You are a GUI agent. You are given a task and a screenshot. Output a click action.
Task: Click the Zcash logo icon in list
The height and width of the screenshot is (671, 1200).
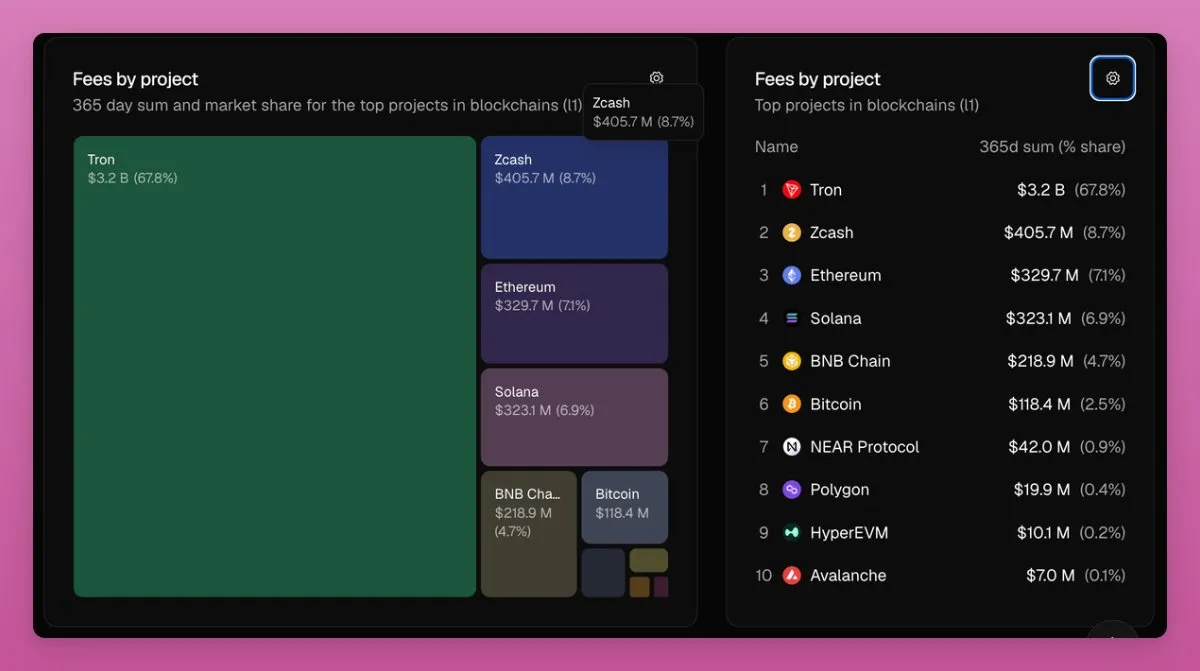(x=792, y=233)
